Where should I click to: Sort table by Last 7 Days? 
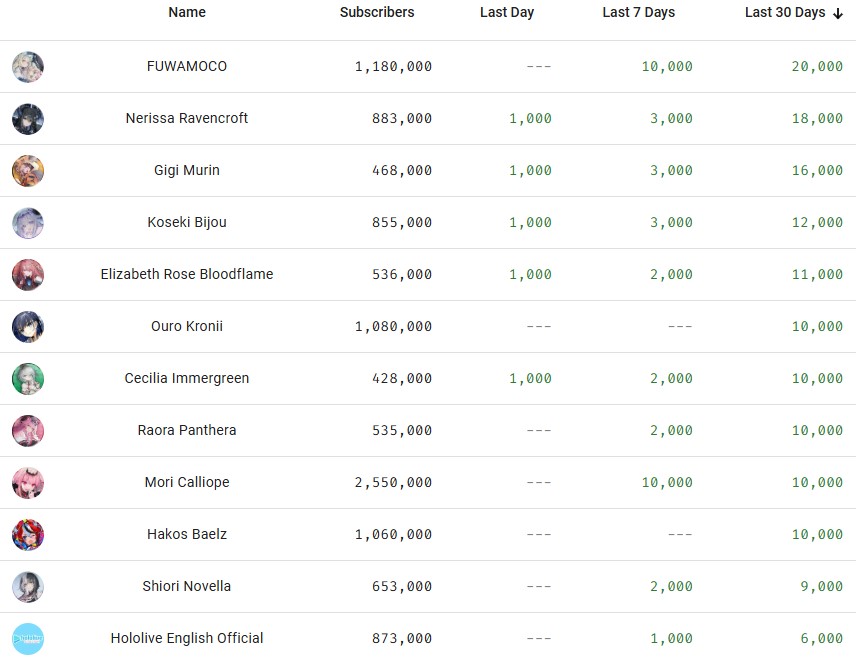(x=639, y=12)
